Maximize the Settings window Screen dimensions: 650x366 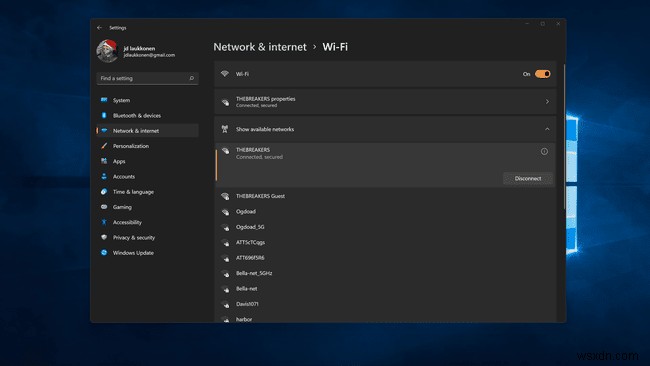point(543,24)
